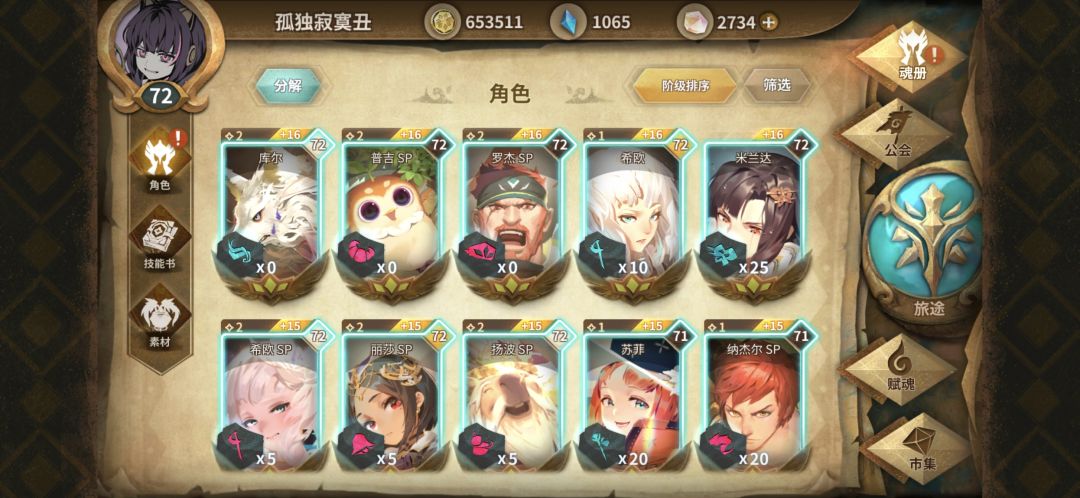Open the 筛选 filter options
Screen dimensions: 1080x498
click(x=777, y=85)
